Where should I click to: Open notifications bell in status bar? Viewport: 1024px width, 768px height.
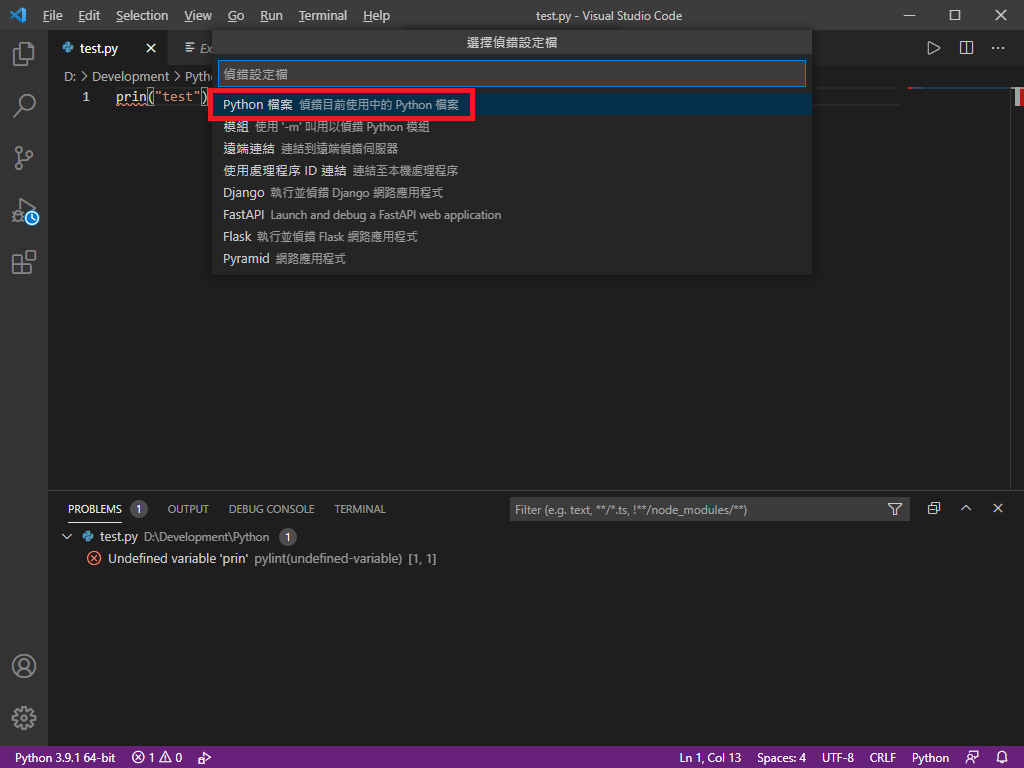tap(1002, 758)
